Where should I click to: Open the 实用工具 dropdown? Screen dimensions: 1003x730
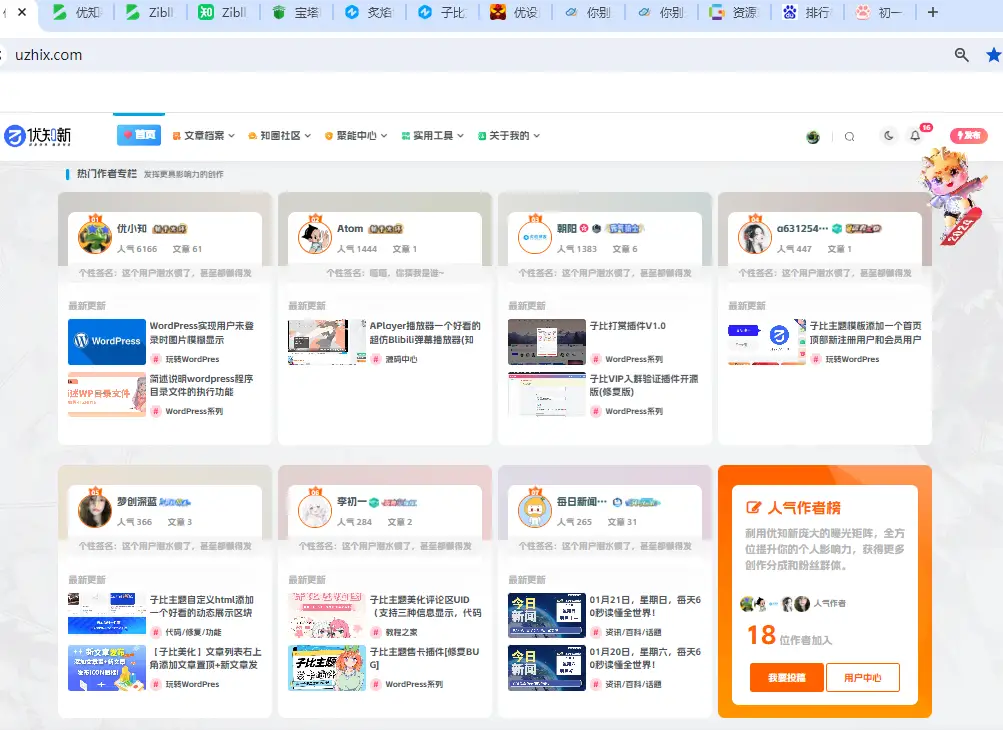(x=429, y=135)
